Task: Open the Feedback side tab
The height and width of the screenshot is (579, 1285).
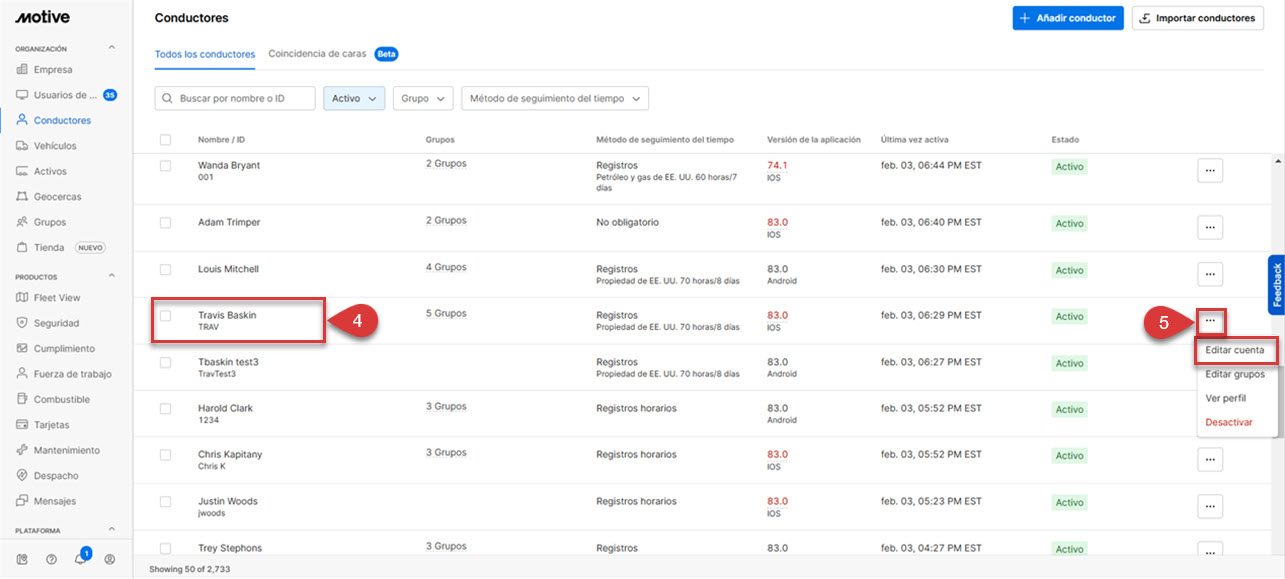Action: 1276,285
